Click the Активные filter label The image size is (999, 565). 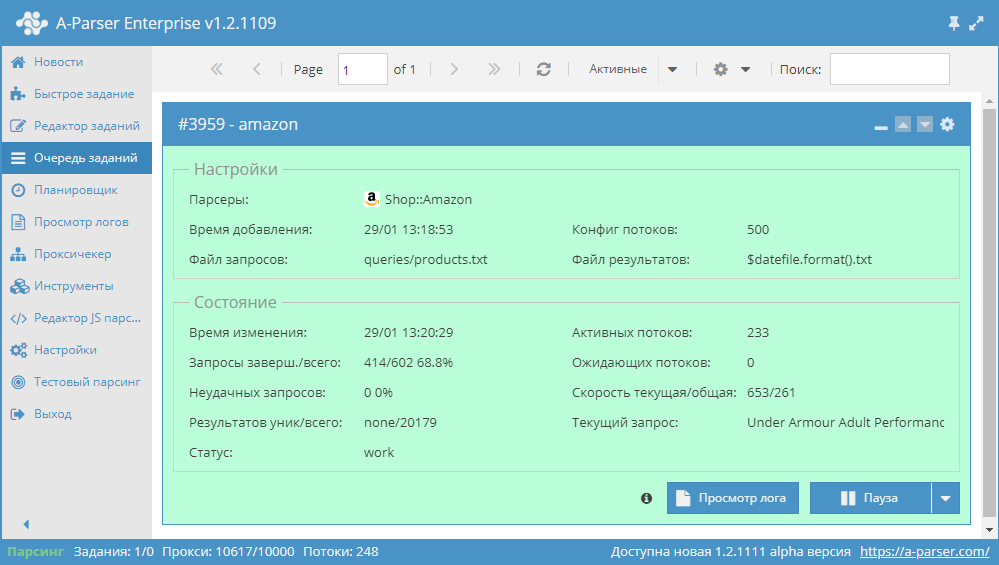[618, 69]
